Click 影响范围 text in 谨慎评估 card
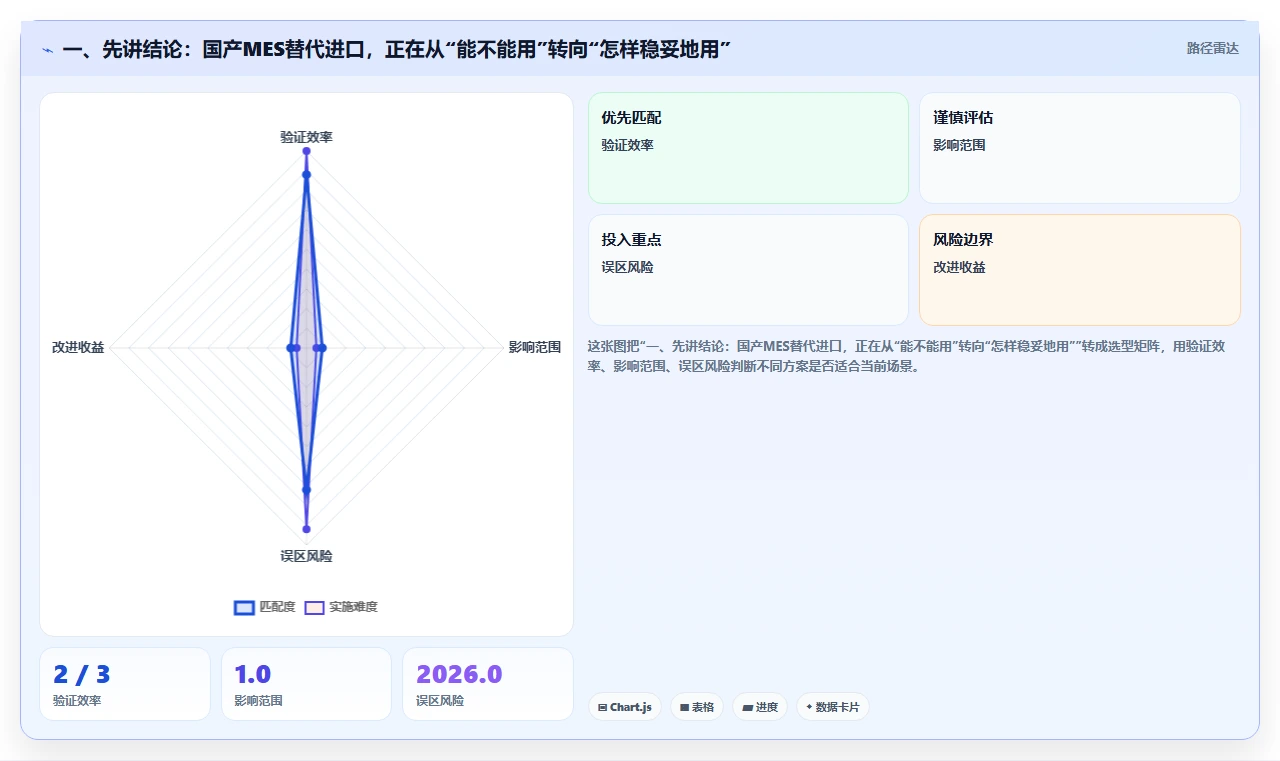 959,145
